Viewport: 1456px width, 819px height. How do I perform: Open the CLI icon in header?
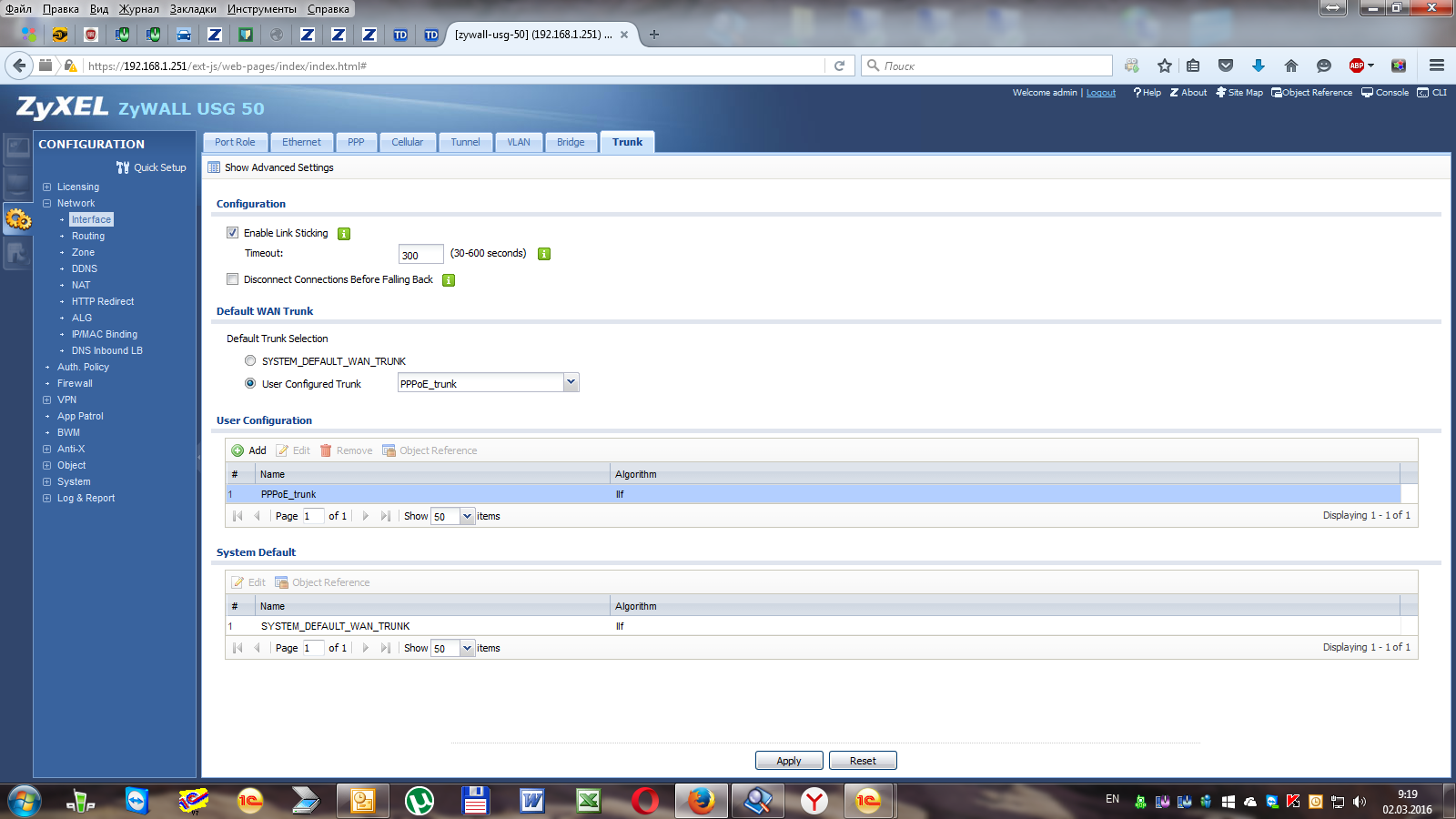pyautogui.click(x=1423, y=93)
